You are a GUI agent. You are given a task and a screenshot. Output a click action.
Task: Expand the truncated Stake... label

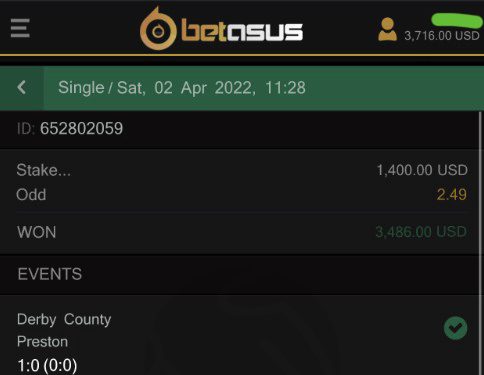43,170
